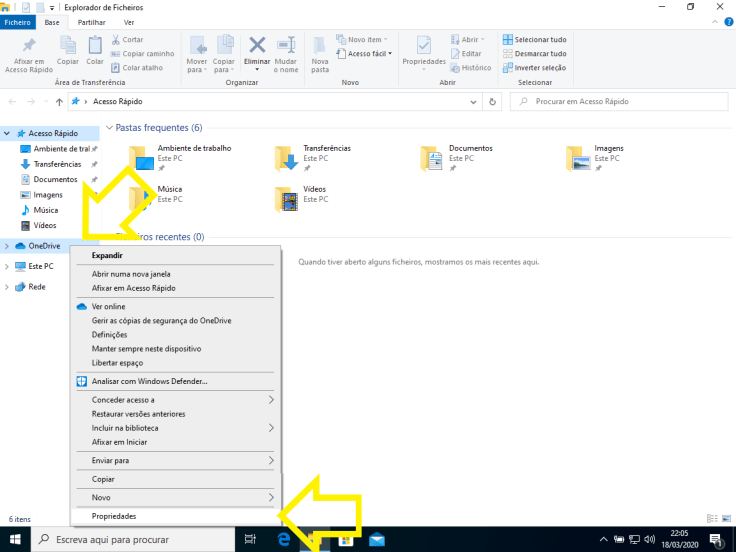The height and width of the screenshot is (552, 736).
Task: Click the Afixar em Acesso Rápido pin icon
Action: [x=29, y=46]
